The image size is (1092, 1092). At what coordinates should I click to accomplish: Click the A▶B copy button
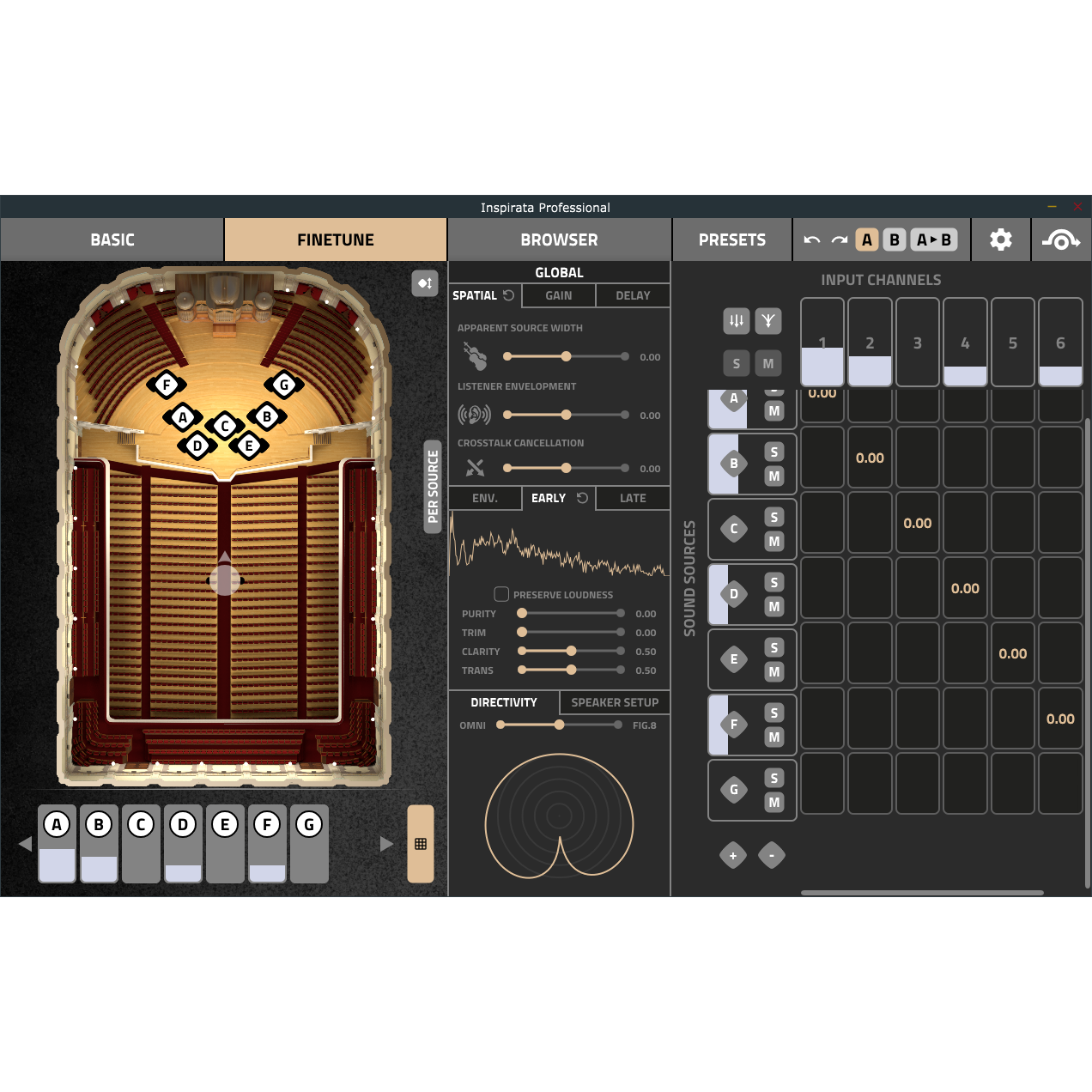[x=935, y=240]
